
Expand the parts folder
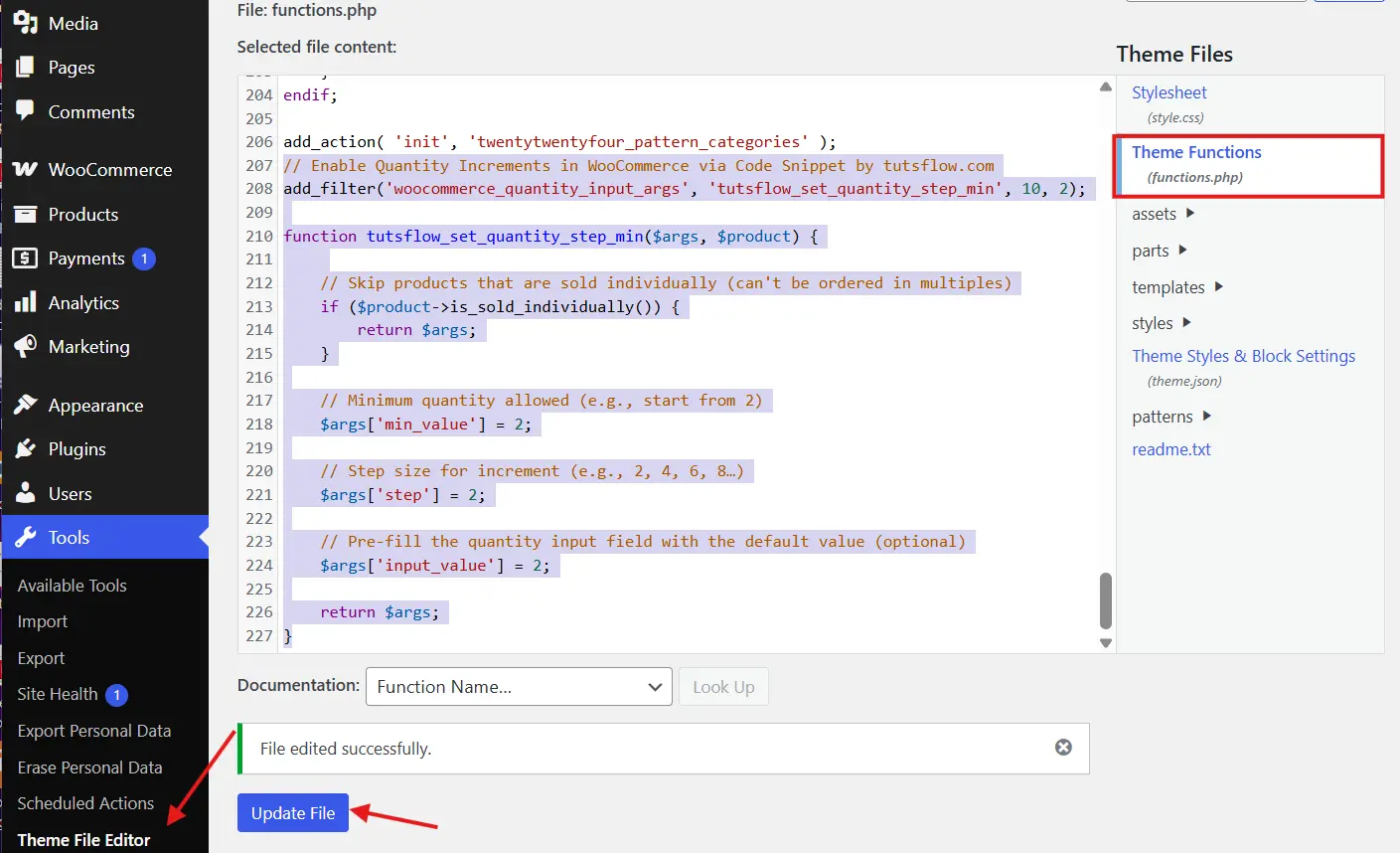click(1160, 251)
